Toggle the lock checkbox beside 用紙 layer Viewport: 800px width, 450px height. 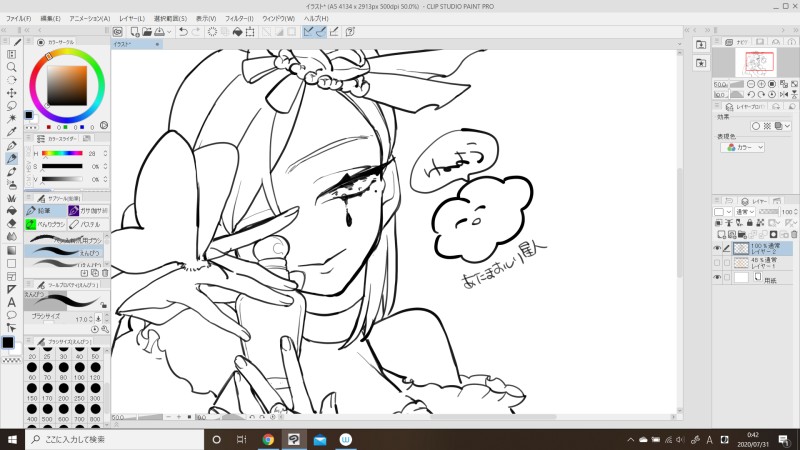[727, 277]
